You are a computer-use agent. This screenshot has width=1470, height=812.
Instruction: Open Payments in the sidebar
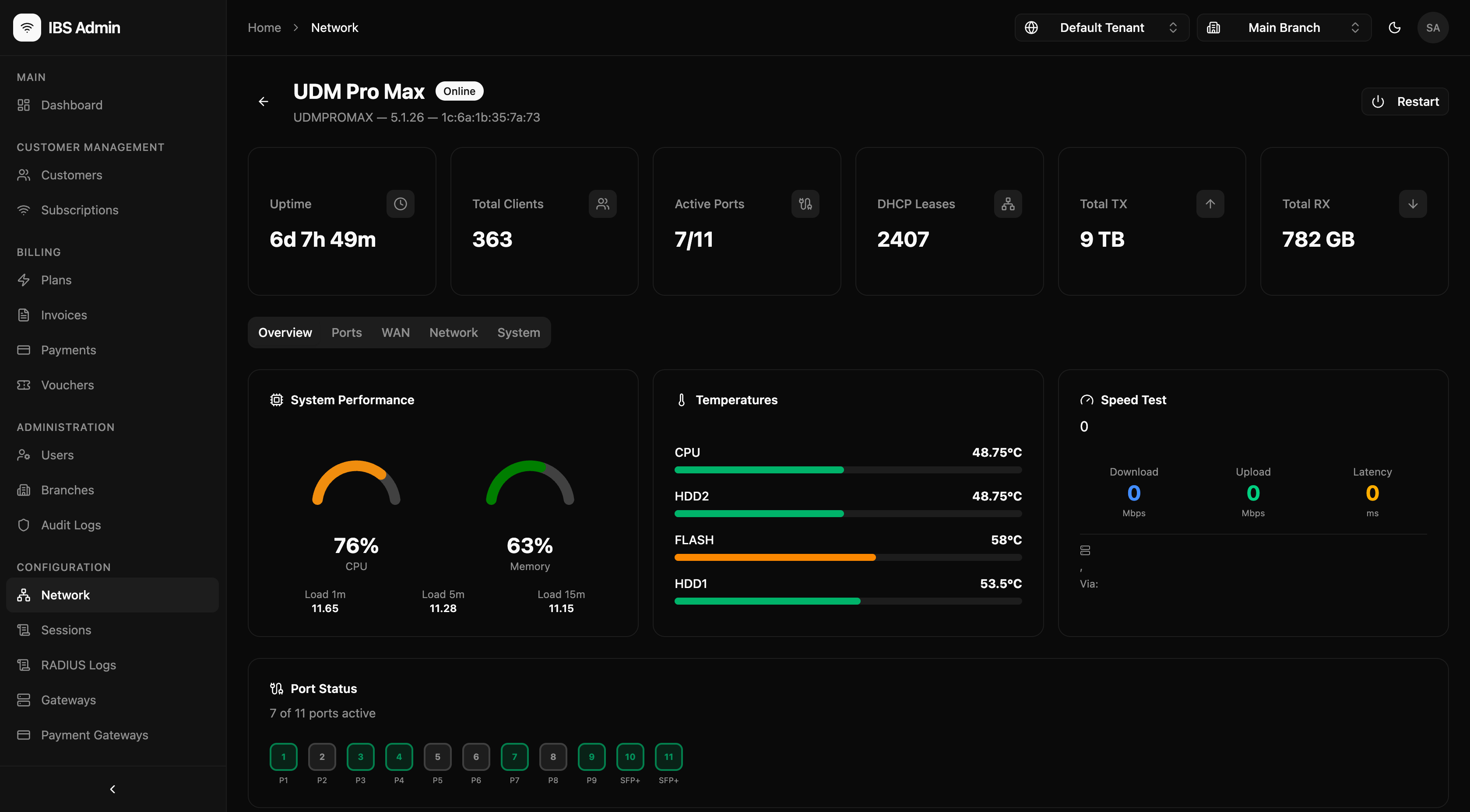[x=113, y=350]
